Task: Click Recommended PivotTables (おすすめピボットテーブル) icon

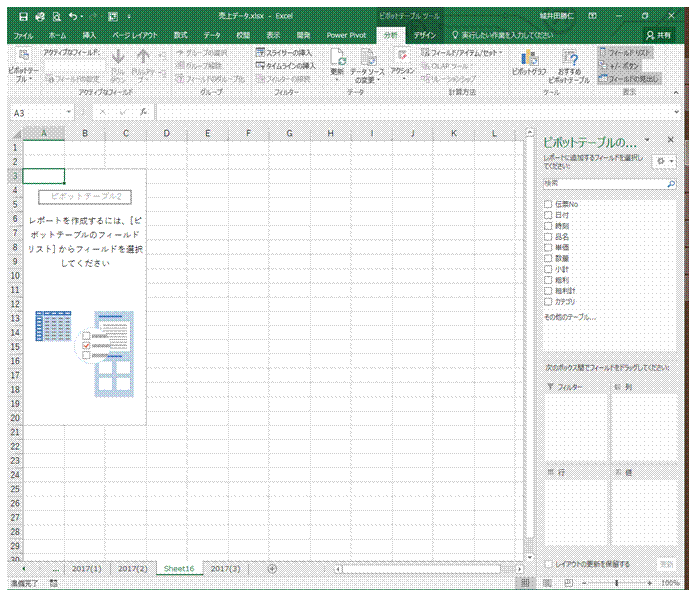Action: [x=570, y=65]
